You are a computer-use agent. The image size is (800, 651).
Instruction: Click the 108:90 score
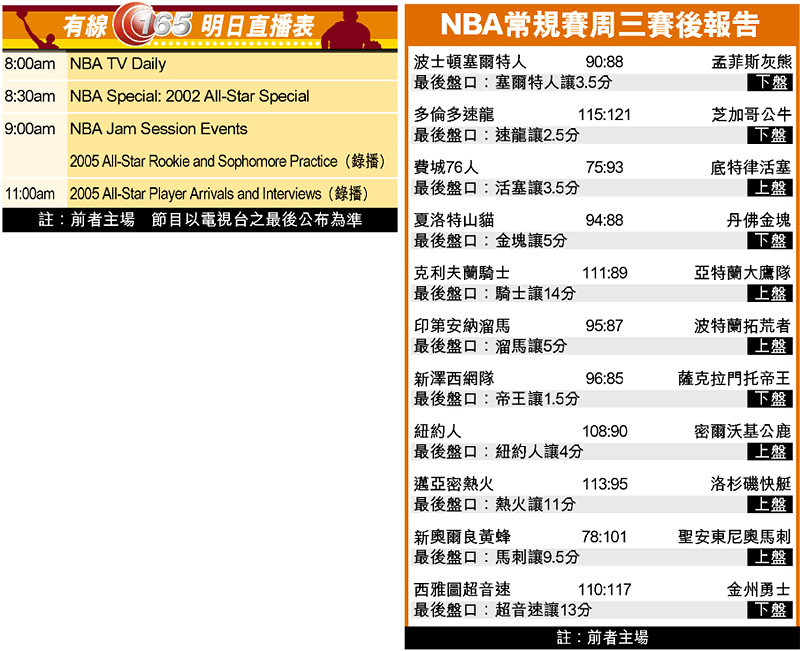[x=605, y=431]
